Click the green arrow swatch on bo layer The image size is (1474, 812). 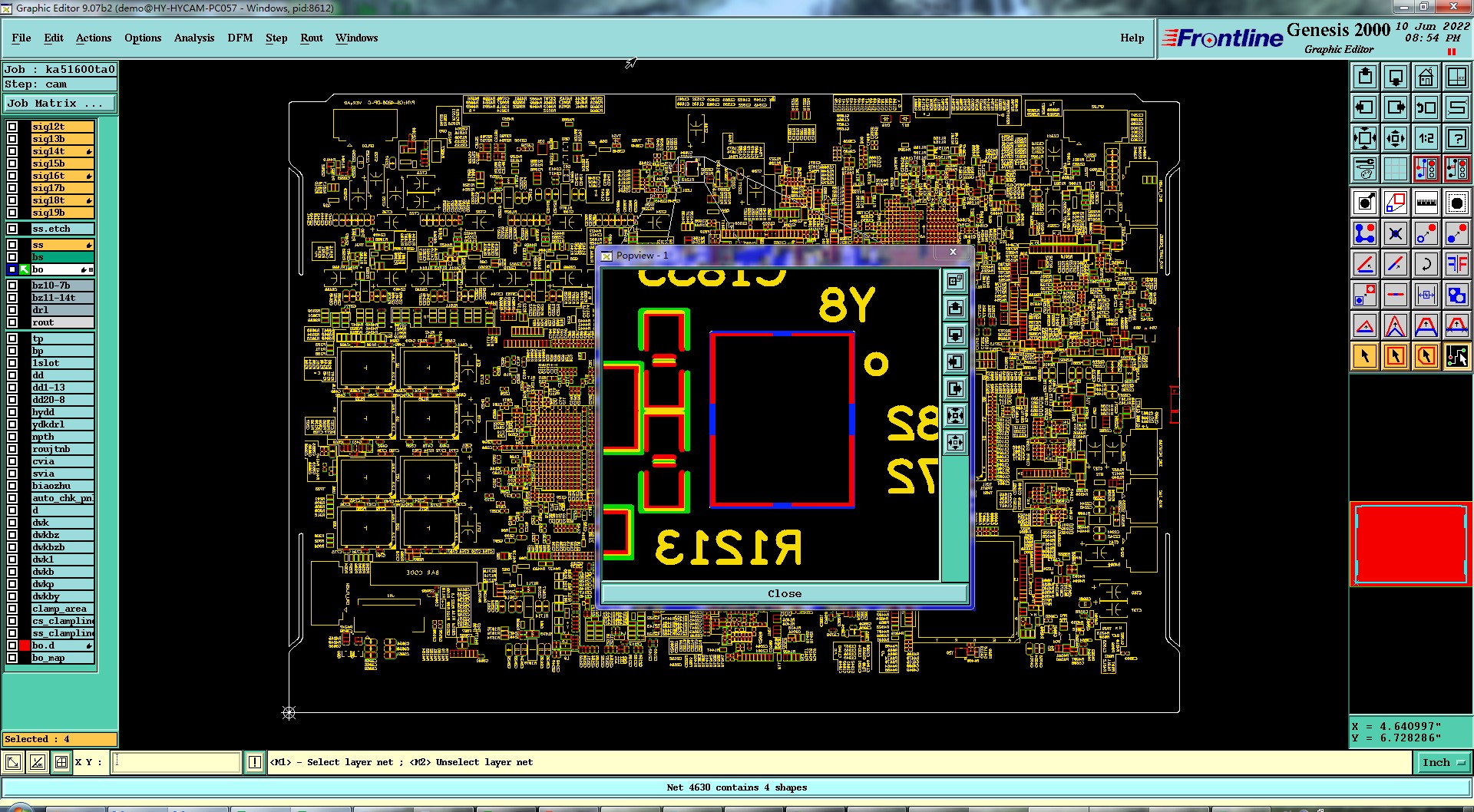pos(25,269)
